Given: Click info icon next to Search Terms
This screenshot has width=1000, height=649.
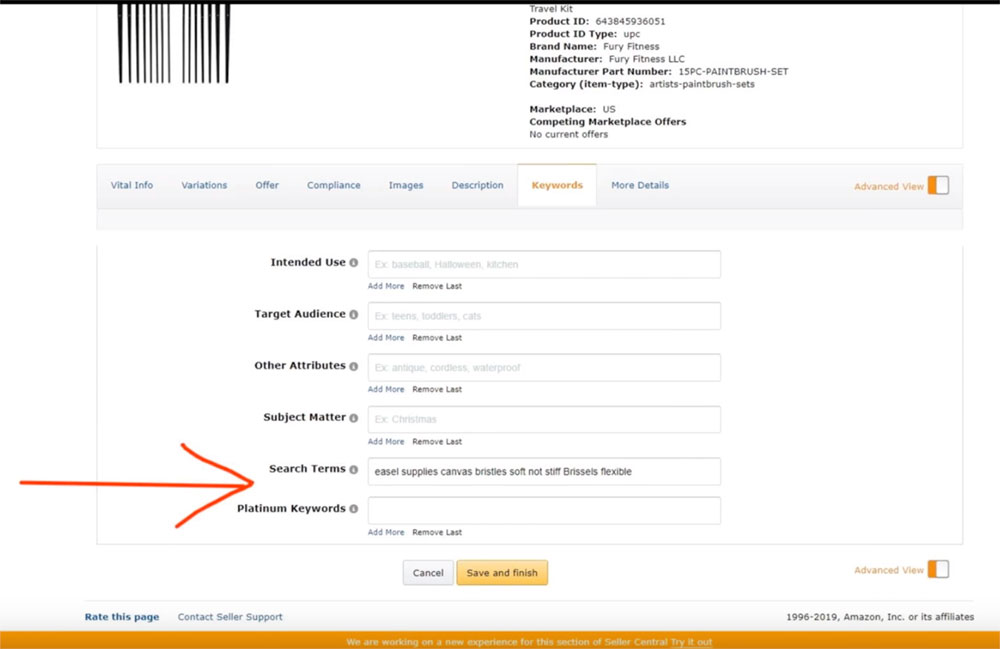Looking at the screenshot, I should tap(354, 470).
